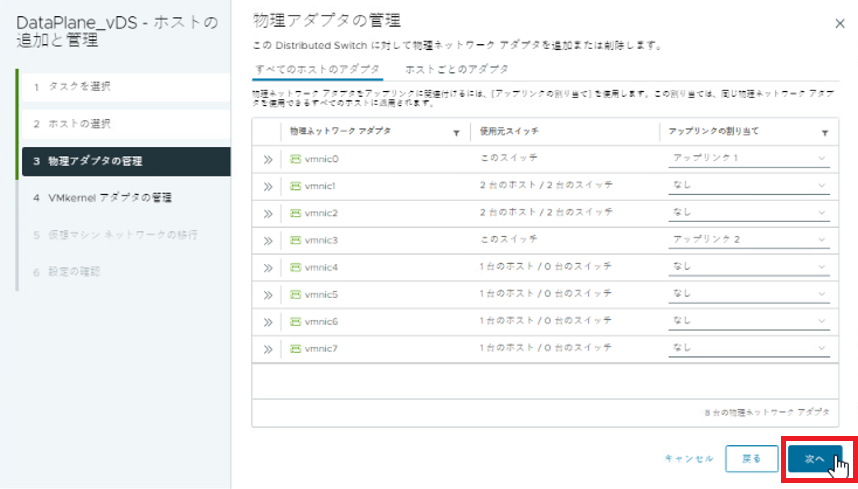Click the vmnic5 network adapter icon
Screen dimensions: 858x489
tap(295, 294)
